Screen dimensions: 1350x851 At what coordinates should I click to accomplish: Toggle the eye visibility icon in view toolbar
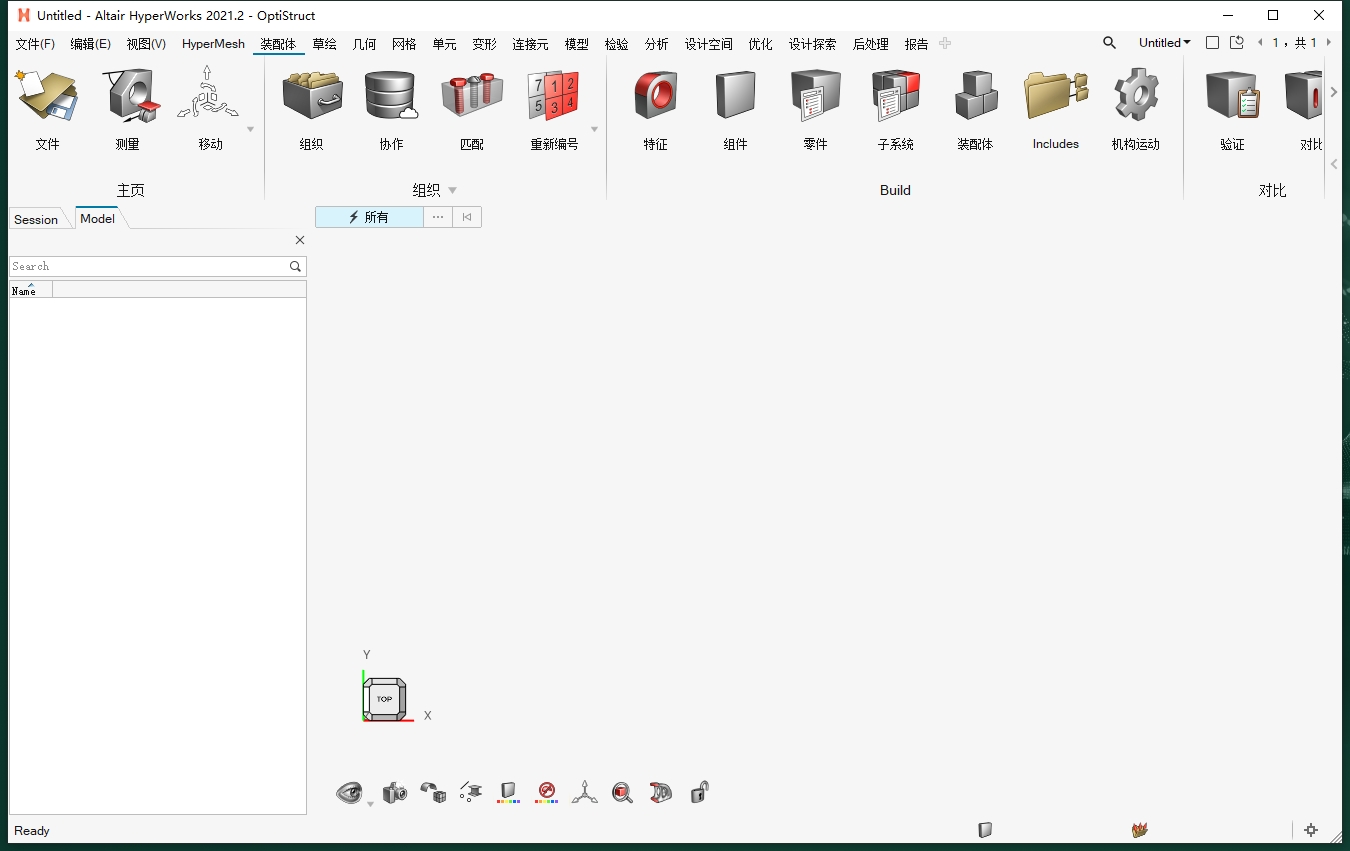pyautogui.click(x=349, y=794)
